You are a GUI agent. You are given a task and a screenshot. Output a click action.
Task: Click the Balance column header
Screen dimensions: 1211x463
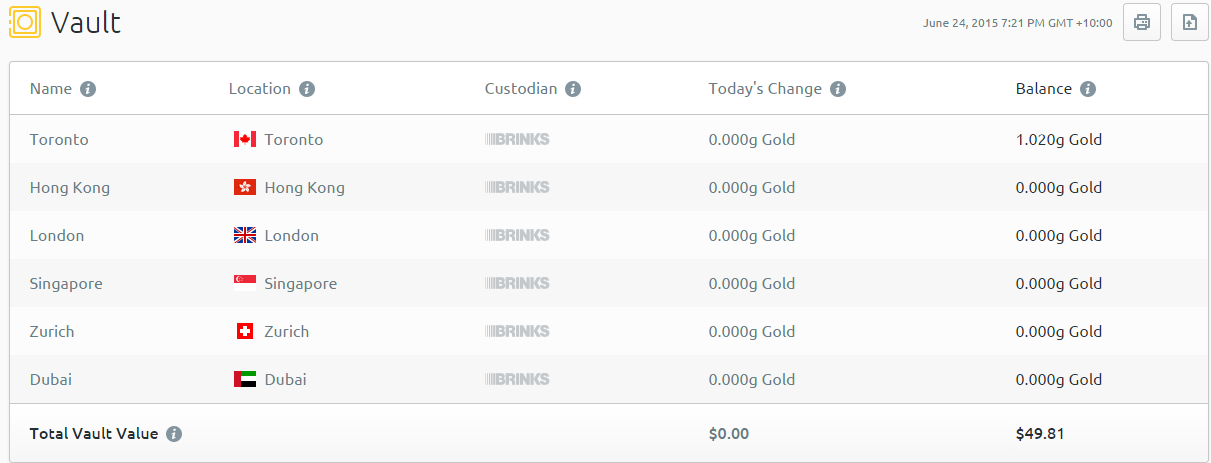1043,89
